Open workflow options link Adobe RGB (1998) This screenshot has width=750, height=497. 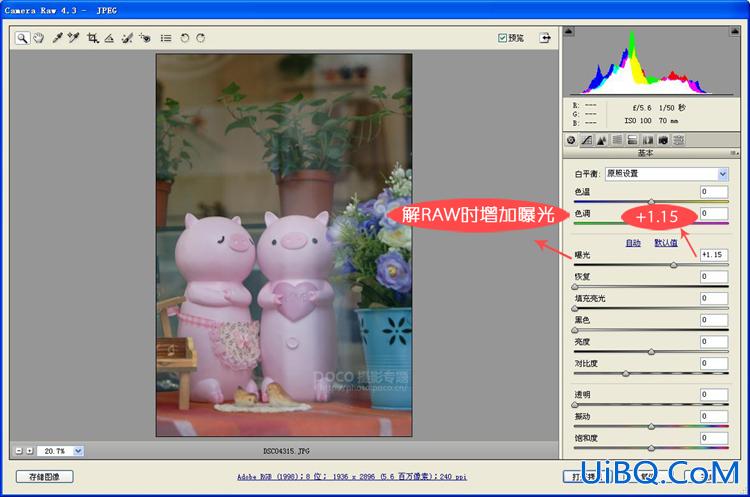[x=352, y=476]
